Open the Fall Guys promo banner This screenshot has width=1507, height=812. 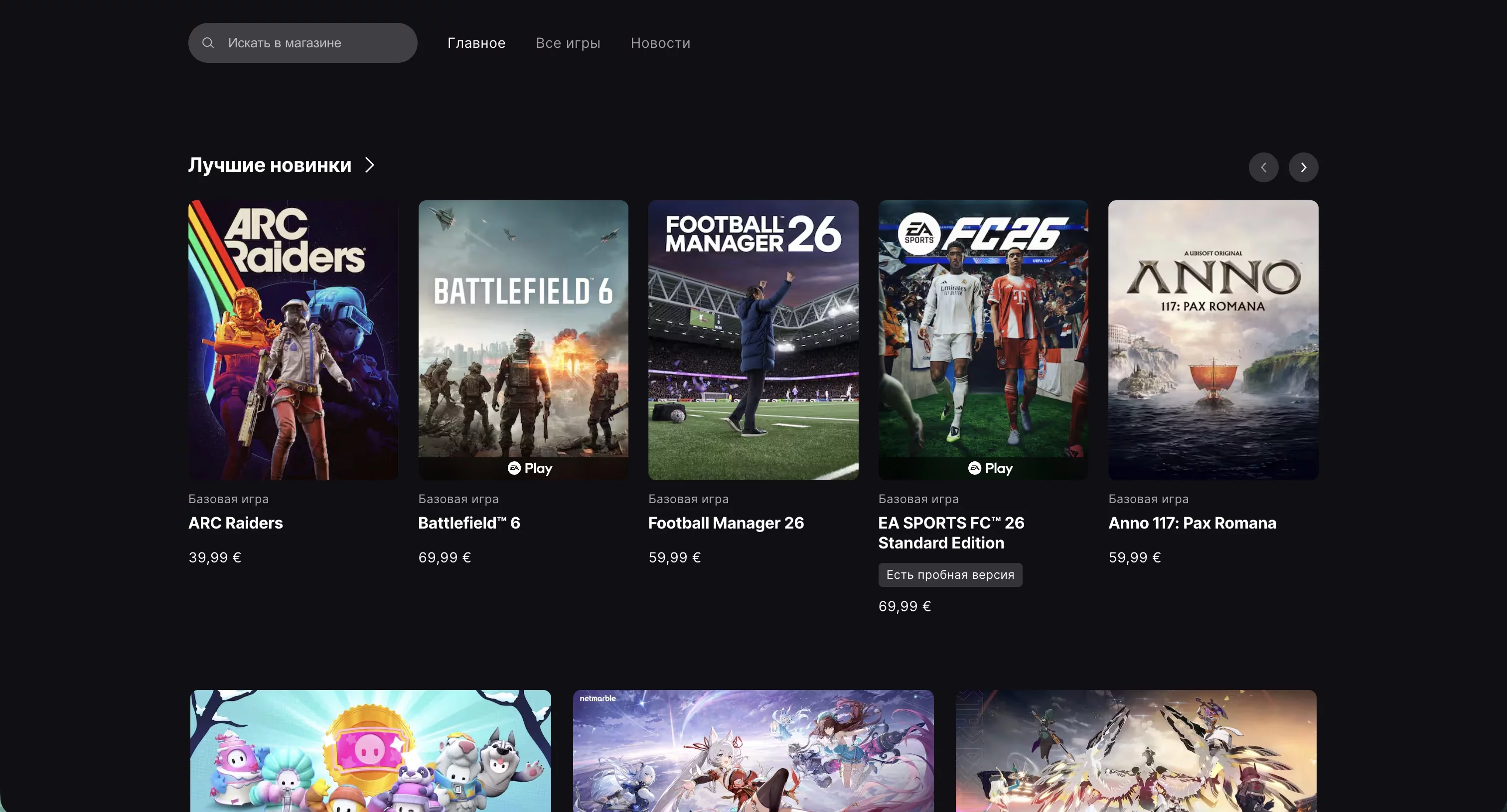(x=370, y=751)
